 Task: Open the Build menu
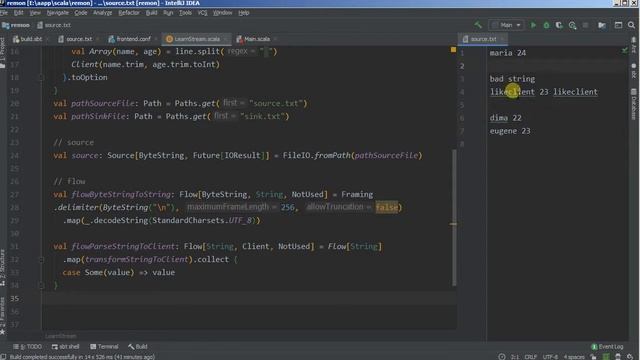pyautogui.click(x=151, y=13)
